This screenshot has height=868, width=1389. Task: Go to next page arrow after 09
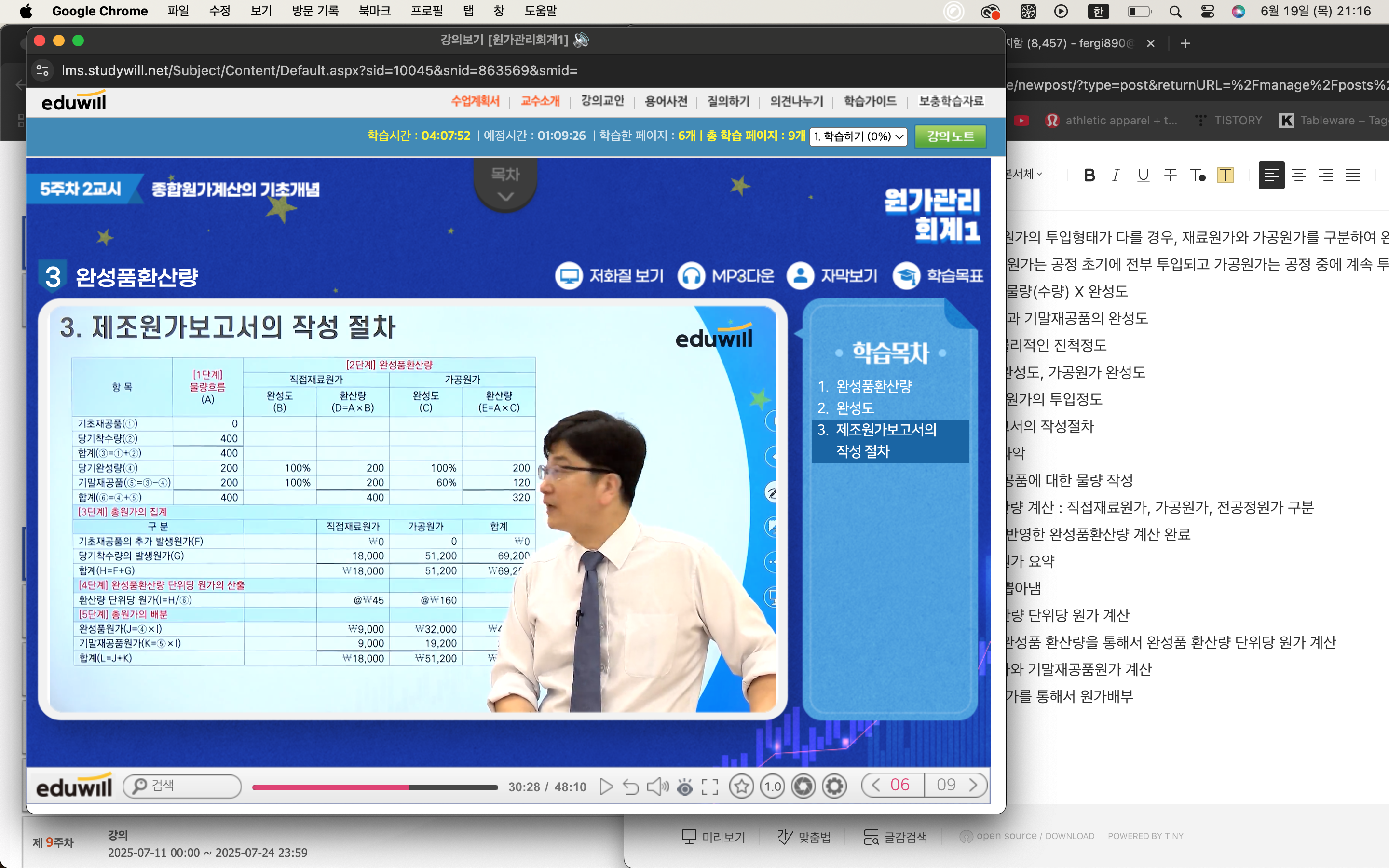[973, 785]
